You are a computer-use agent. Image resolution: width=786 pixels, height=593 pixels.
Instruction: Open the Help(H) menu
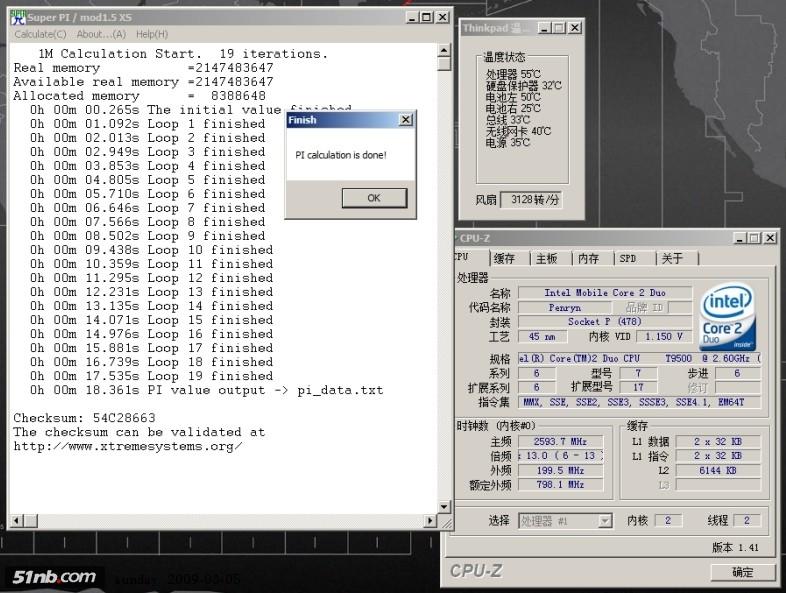(152, 34)
